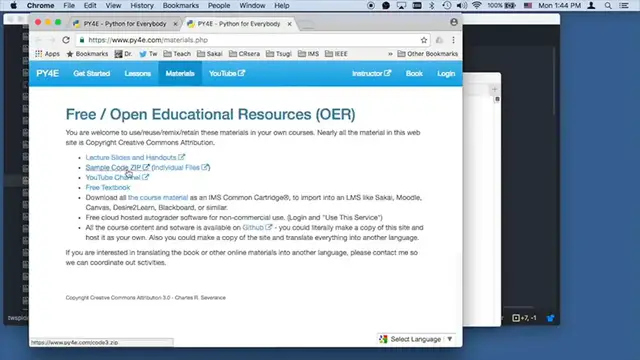The height and width of the screenshot is (360, 640).
Task: Open the Notification Center list icon
Action: coord(624,6)
